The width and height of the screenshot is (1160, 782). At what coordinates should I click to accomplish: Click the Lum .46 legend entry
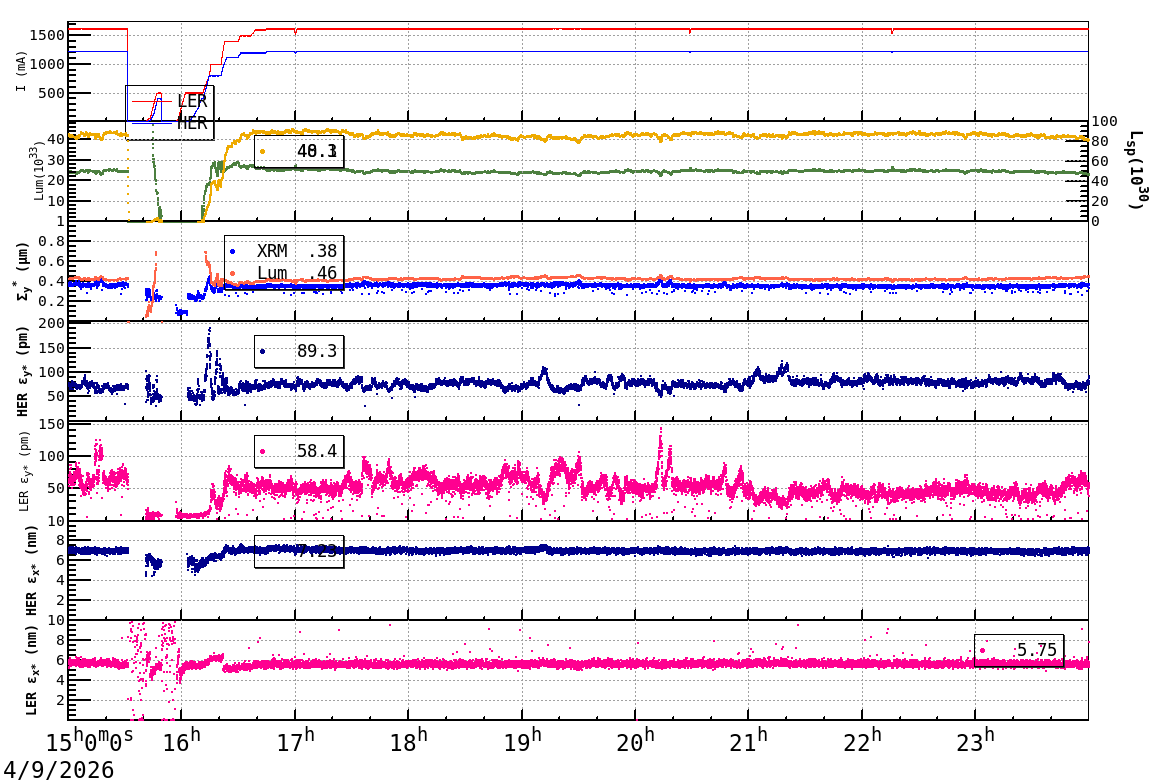(x=284, y=273)
